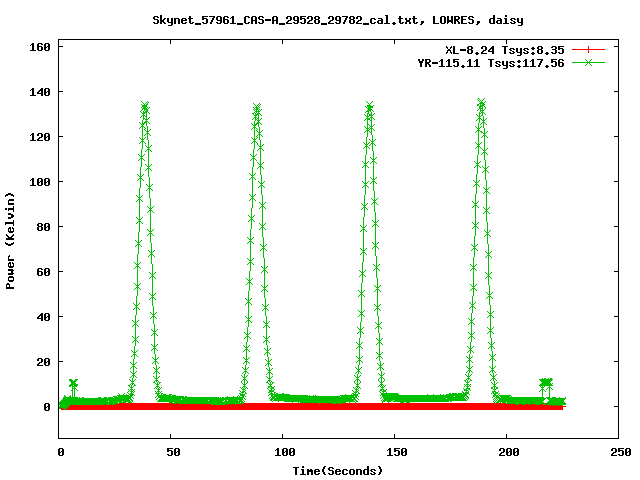Click the x-axis tick label 150

click(x=397, y=452)
